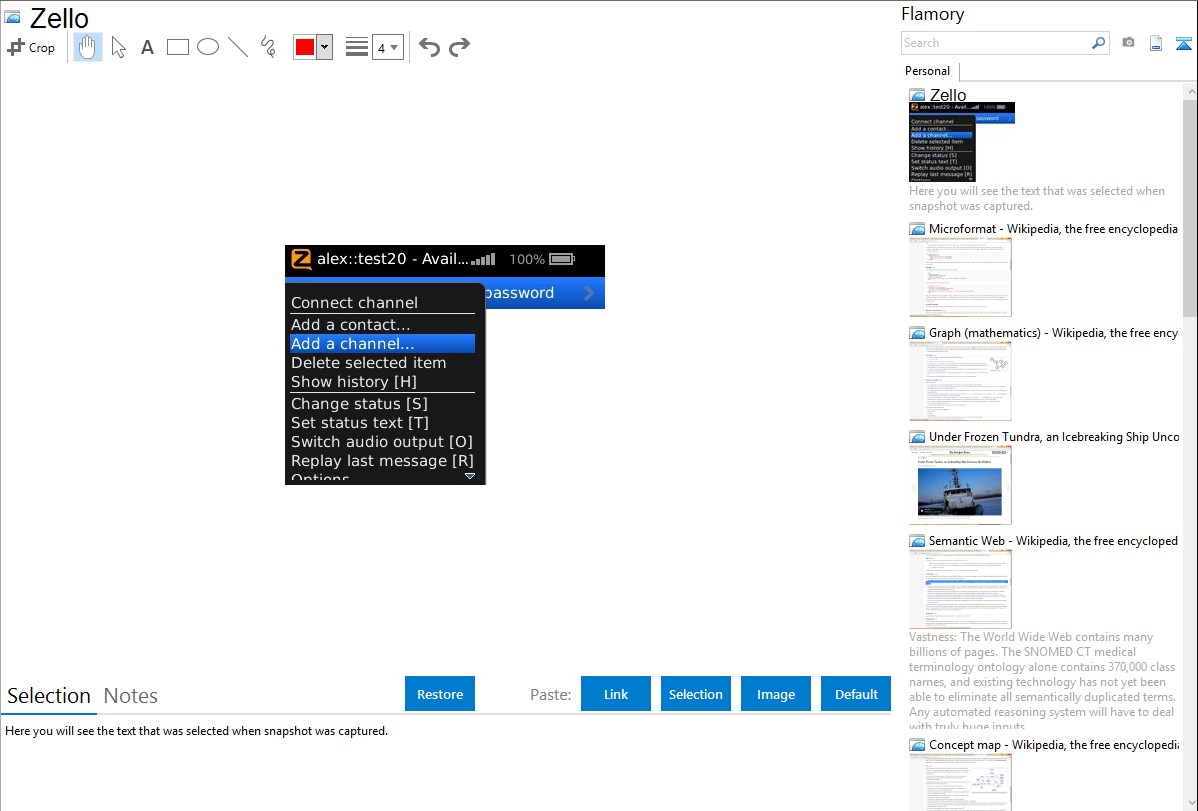Open the line width dropdown showing 4
This screenshot has width=1198, height=811.
click(388, 47)
